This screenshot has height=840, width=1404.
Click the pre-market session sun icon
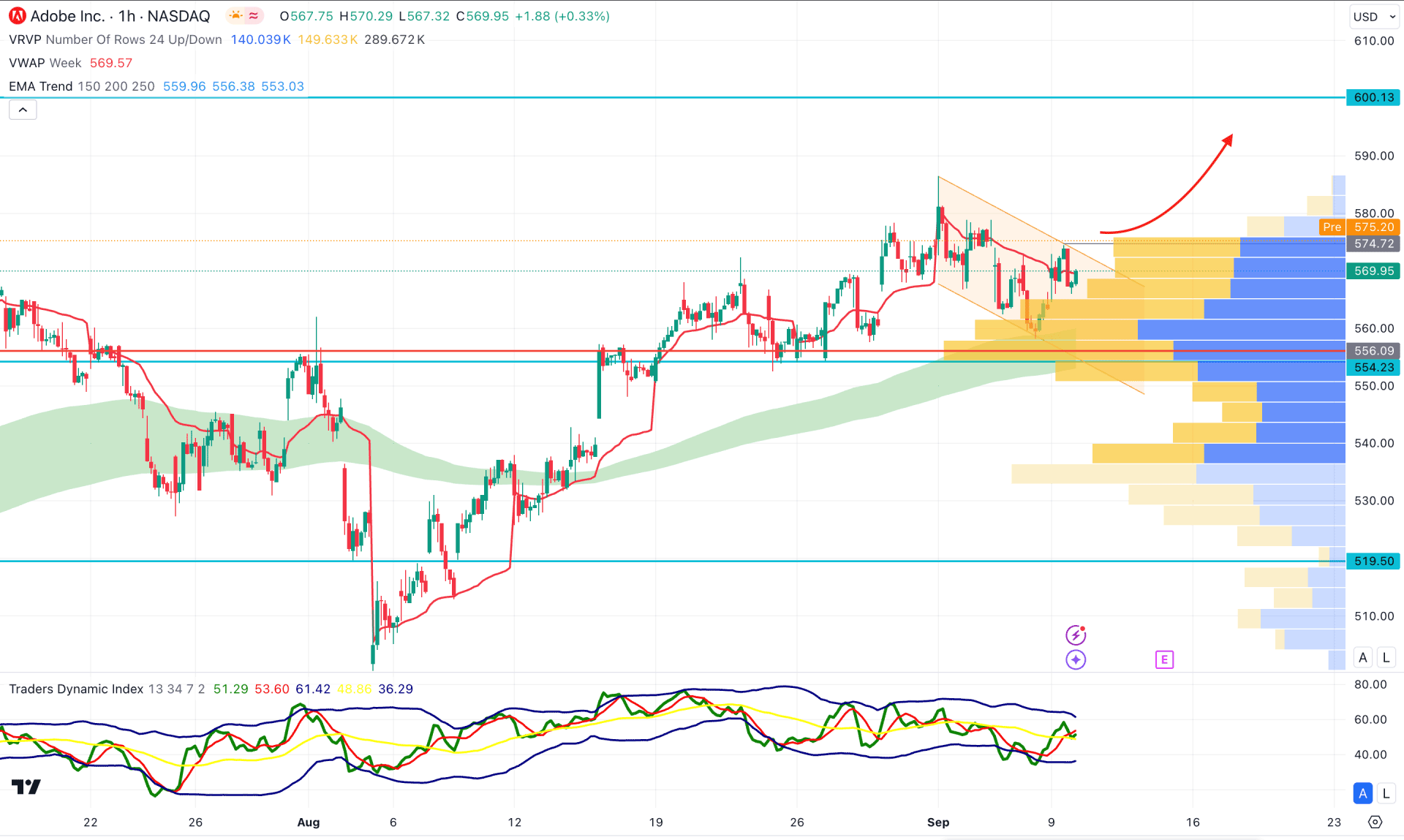[235, 15]
